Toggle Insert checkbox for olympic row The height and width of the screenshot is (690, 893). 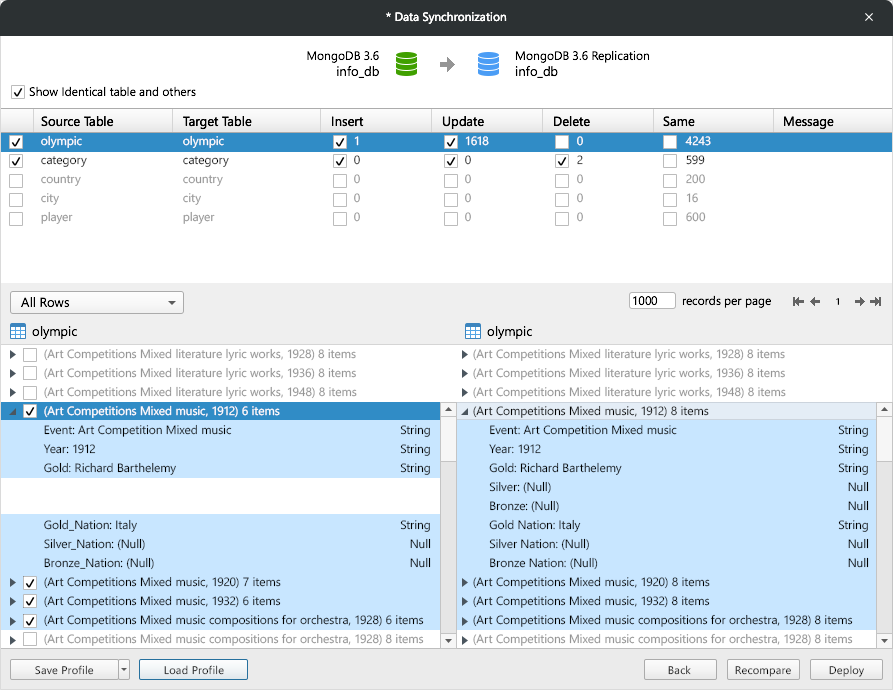(340, 142)
